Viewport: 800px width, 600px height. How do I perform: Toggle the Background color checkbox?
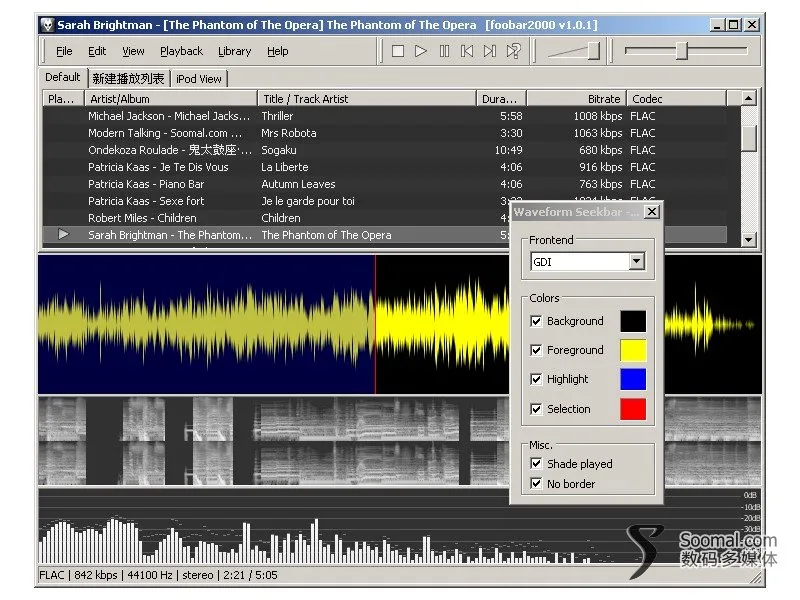(x=536, y=321)
